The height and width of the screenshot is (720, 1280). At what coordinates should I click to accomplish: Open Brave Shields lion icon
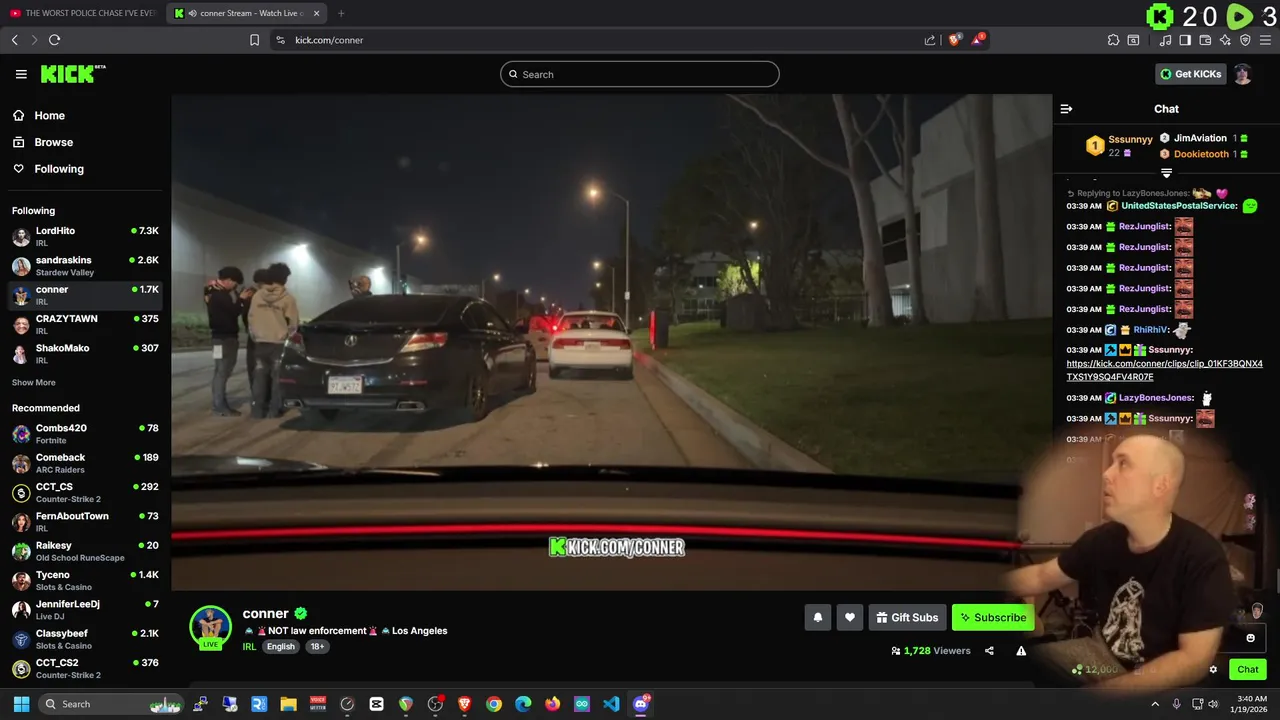point(954,40)
